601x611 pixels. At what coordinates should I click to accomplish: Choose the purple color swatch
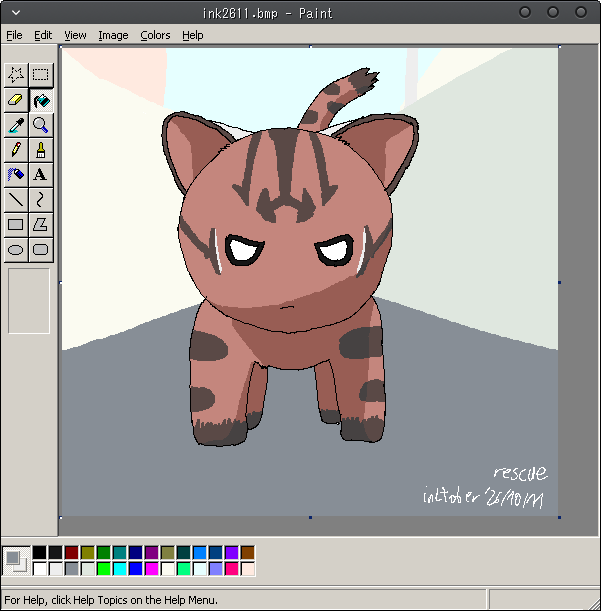[x=152, y=553]
